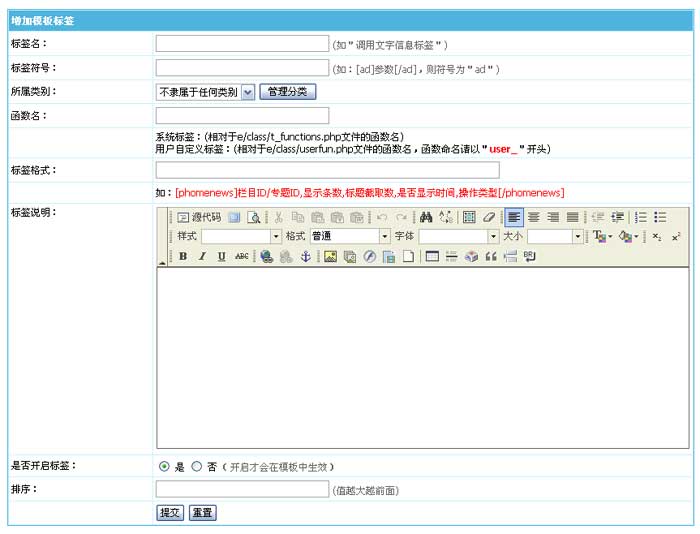700x534 pixels.
Task: Expand the 字体 font dropdown
Action: 493,237
